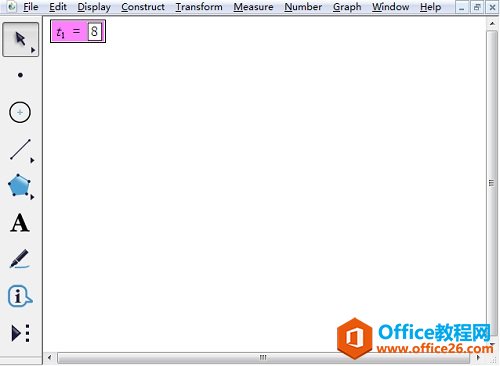Select the Text tool labeled A
Screen dimensions: 500x366
[x=20, y=223]
